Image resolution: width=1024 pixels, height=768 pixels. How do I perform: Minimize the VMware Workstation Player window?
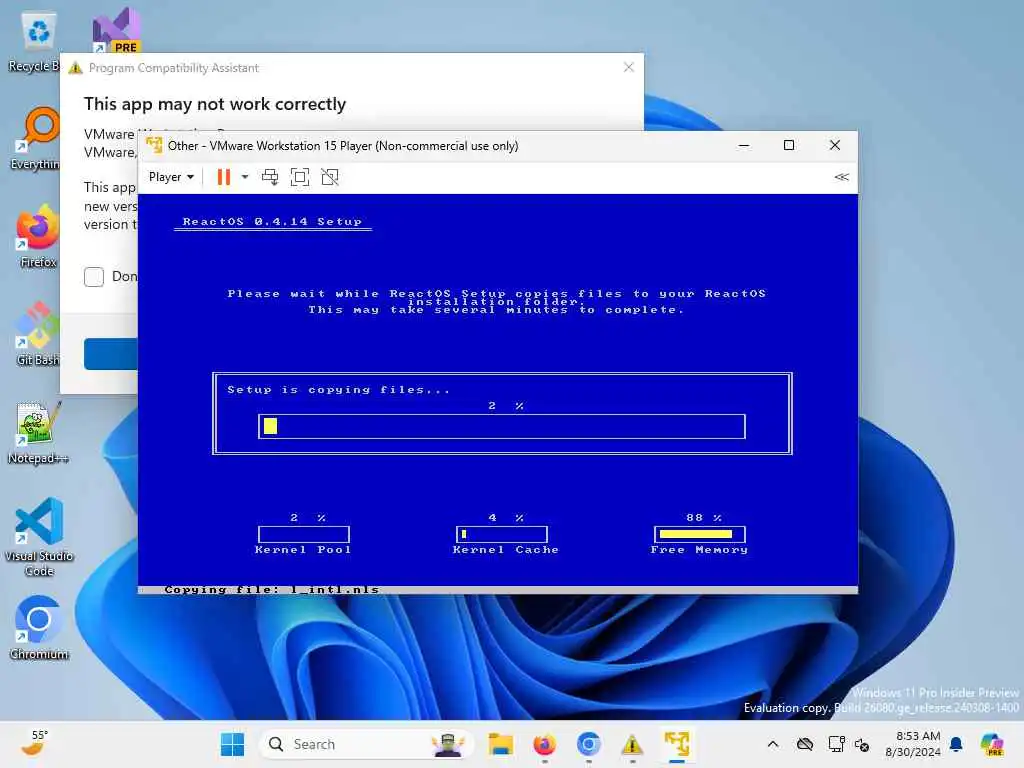744,146
